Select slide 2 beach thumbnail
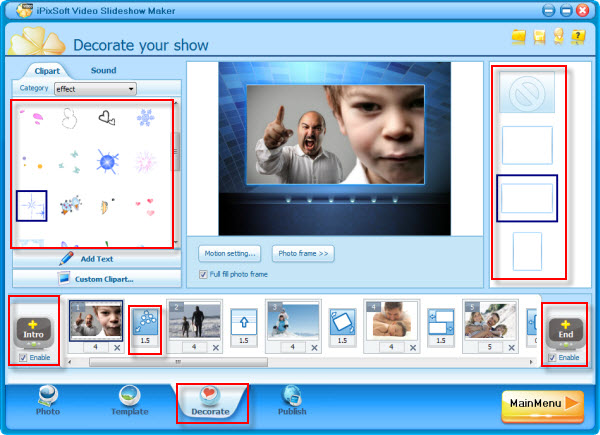 tap(195, 321)
